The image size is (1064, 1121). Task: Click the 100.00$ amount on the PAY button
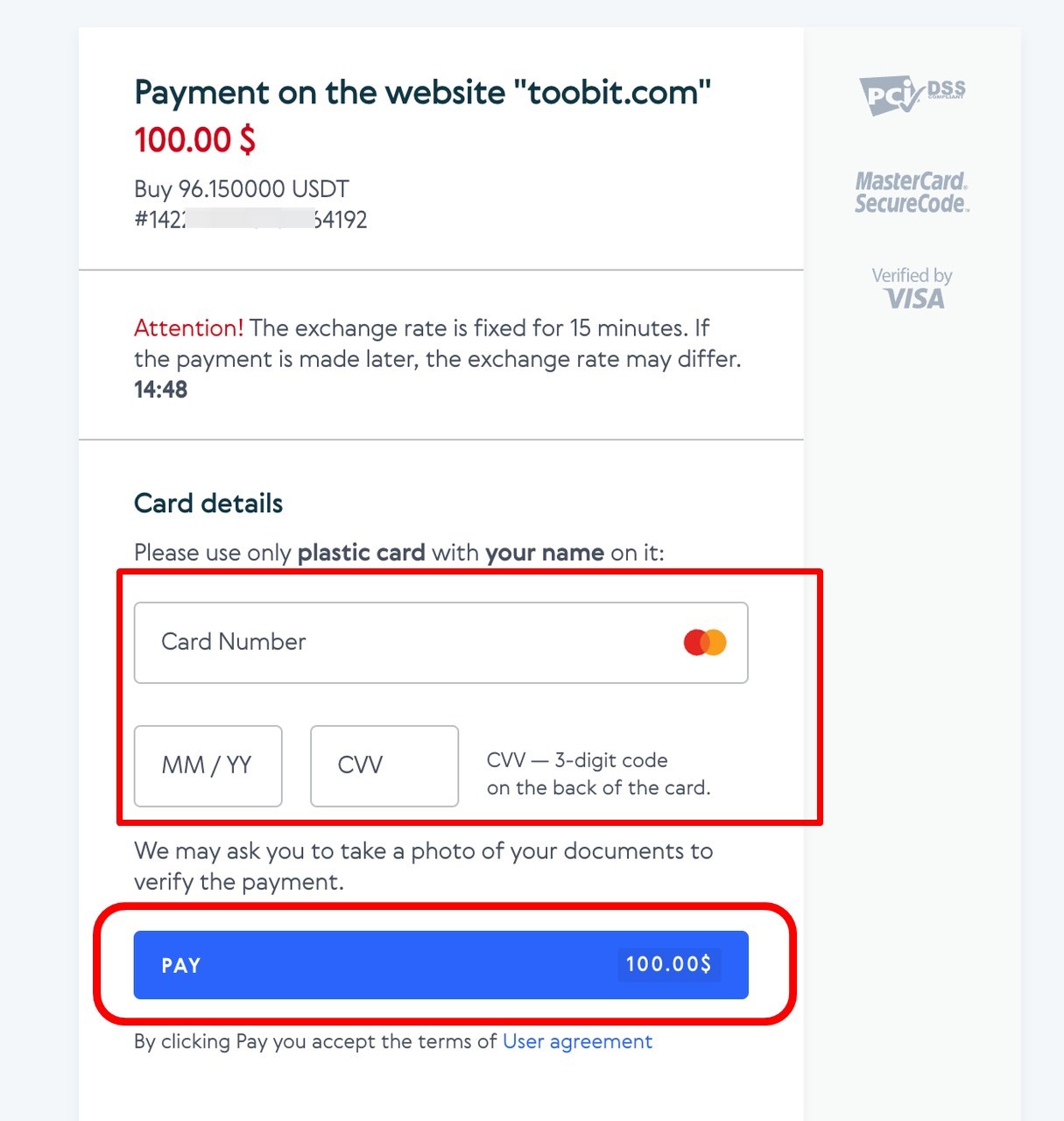tap(668, 964)
